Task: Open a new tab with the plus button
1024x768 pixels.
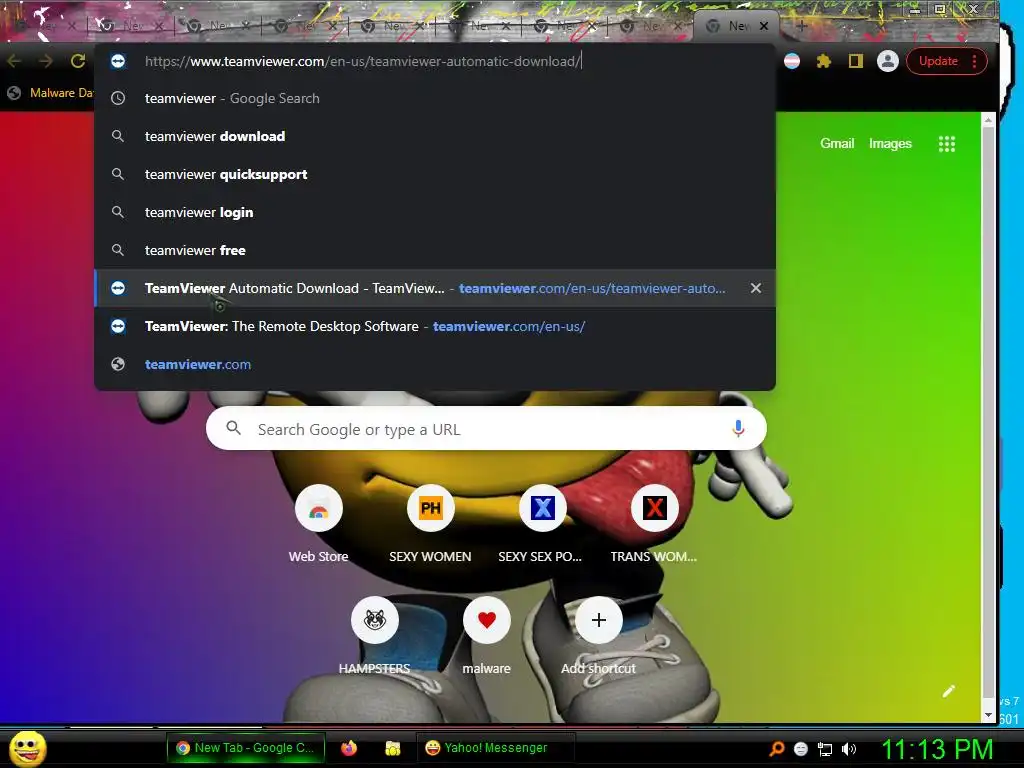Action: [801, 26]
